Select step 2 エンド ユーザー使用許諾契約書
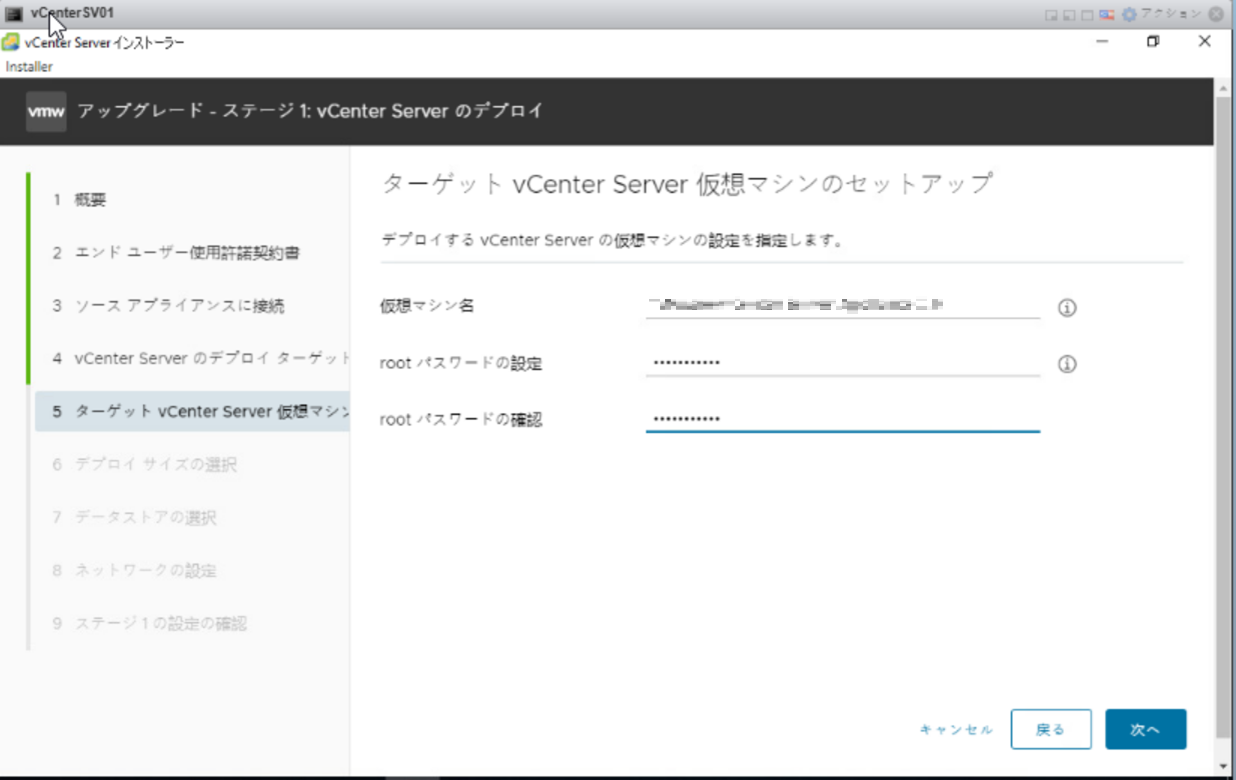The height and width of the screenshot is (780, 1236). pos(186,253)
